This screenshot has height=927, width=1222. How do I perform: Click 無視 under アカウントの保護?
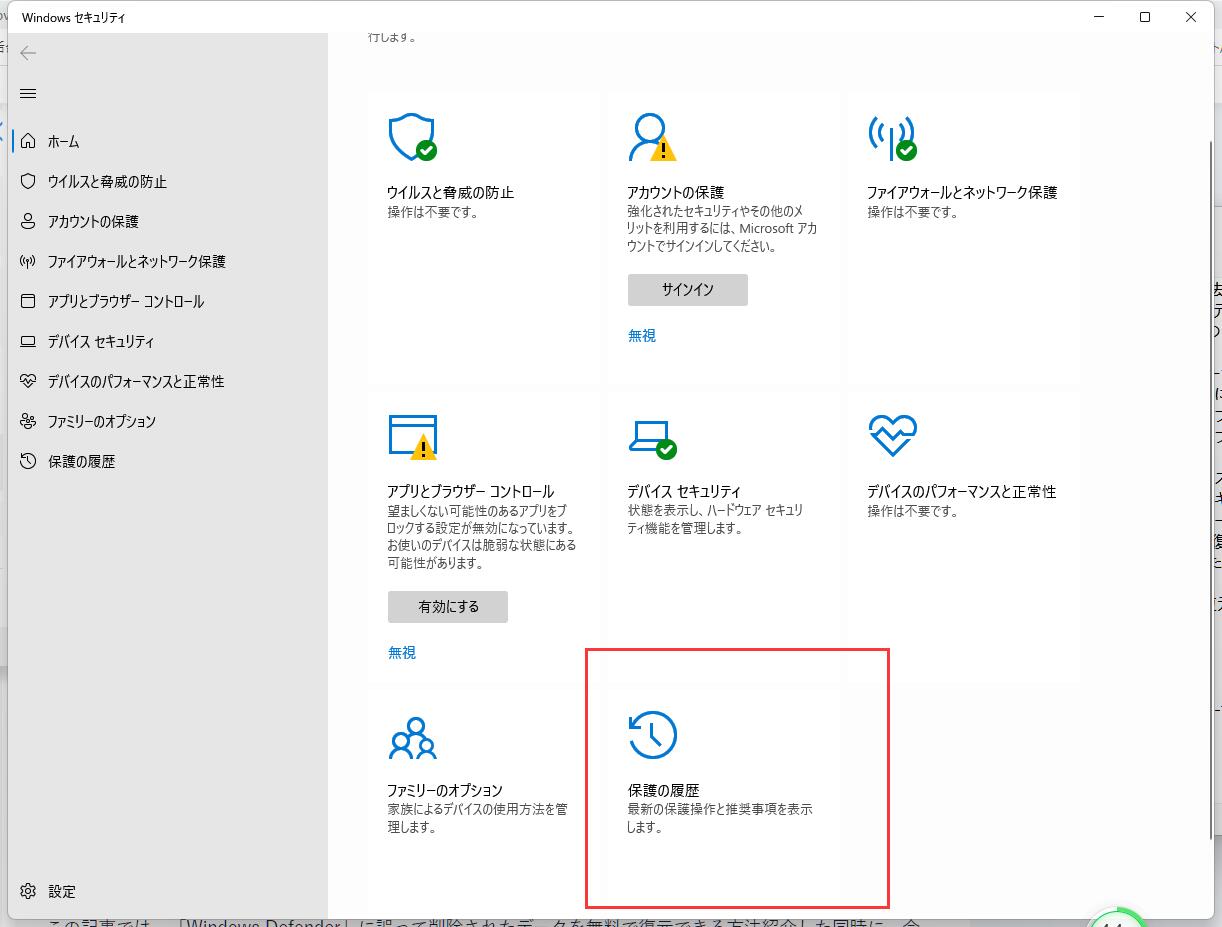tap(641, 335)
